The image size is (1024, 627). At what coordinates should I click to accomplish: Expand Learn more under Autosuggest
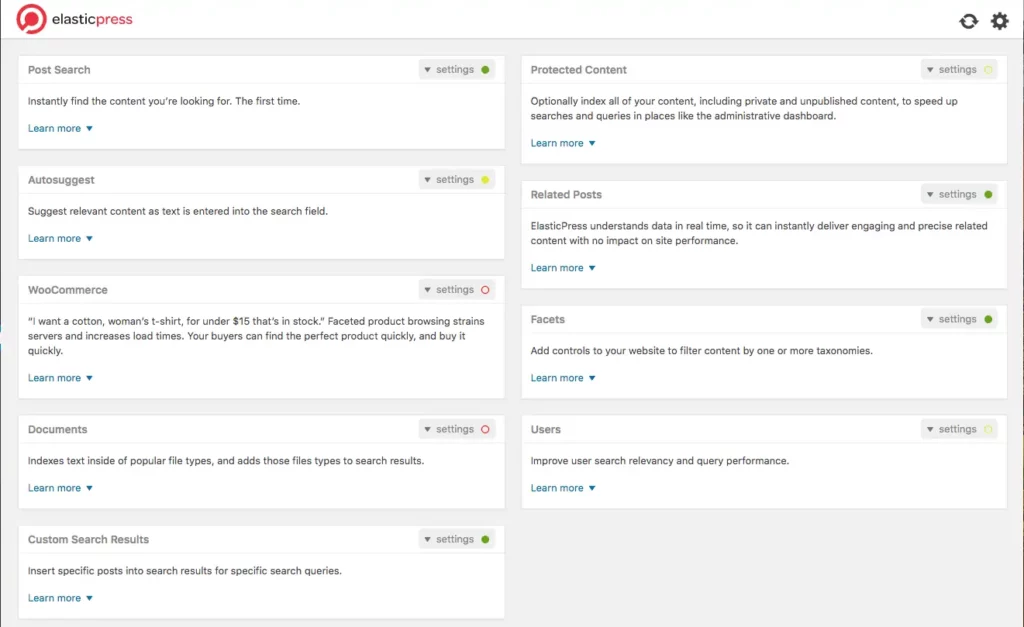click(60, 239)
